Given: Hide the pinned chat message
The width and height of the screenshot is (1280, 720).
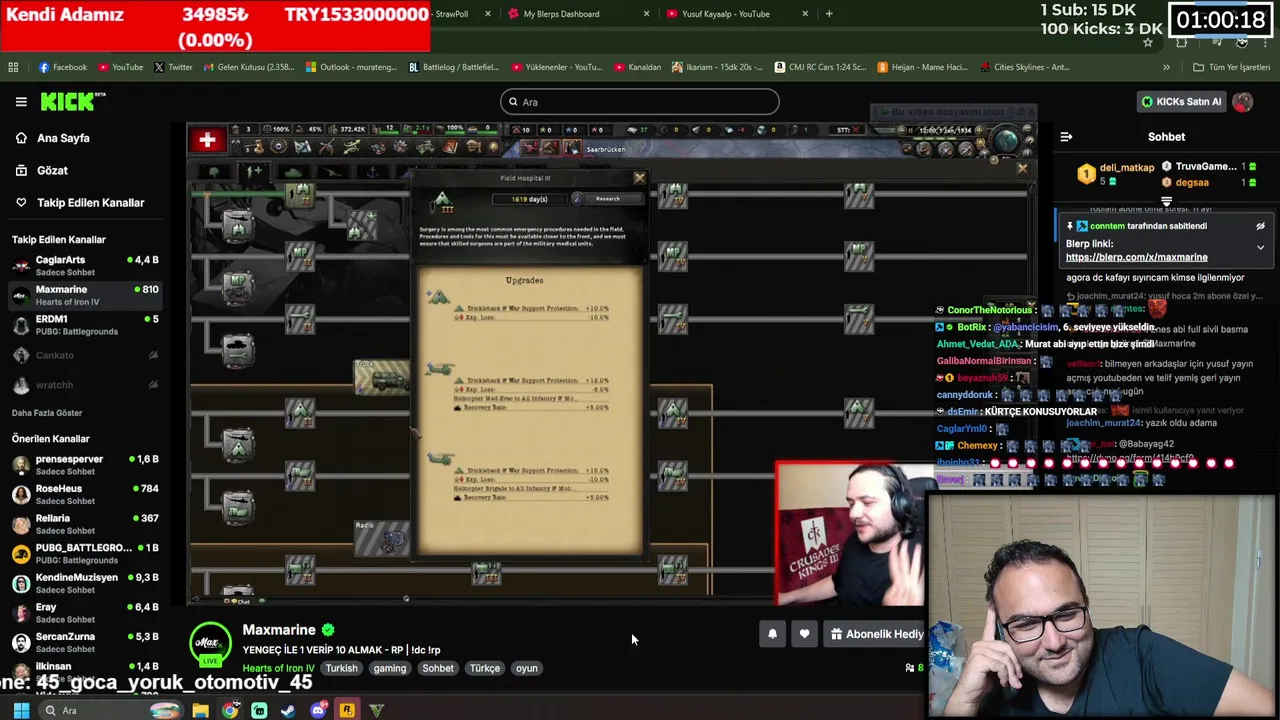Looking at the screenshot, I should click(x=1260, y=226).
